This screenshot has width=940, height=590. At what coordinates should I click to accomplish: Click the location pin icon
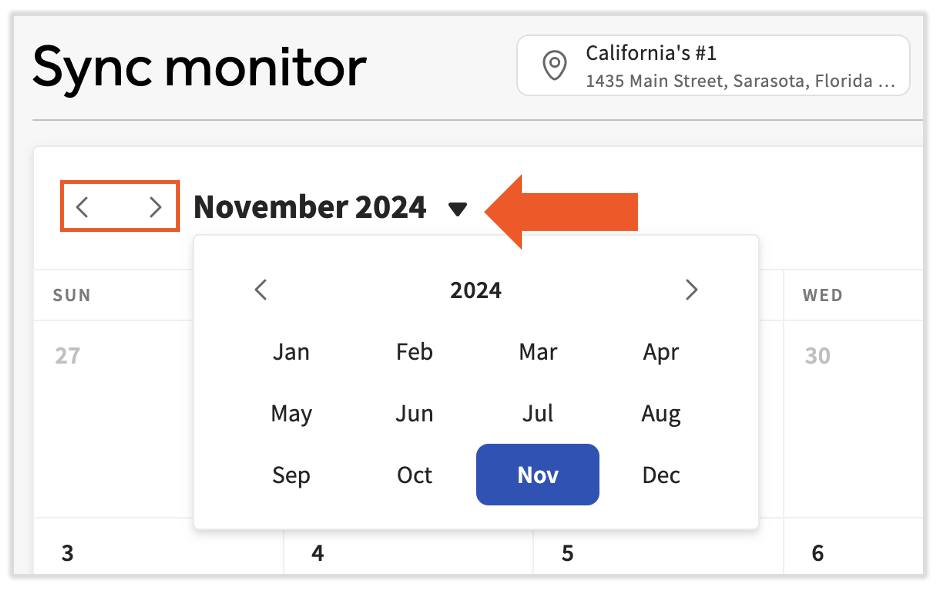point(553,66)
